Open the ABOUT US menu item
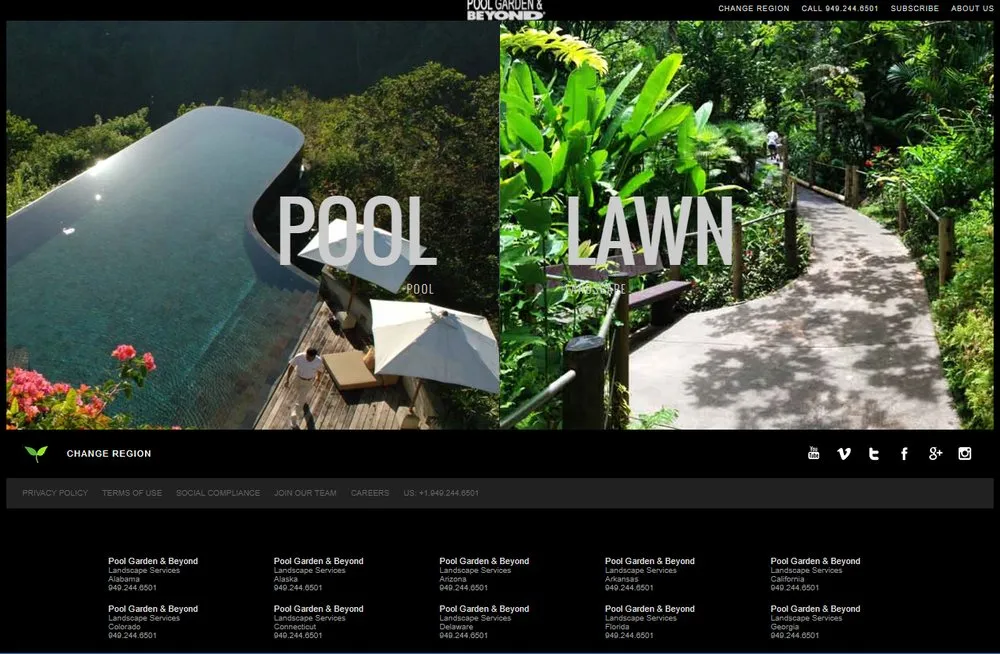The width and height of the screenshot is (1000, 654). (x=971, y=8)
